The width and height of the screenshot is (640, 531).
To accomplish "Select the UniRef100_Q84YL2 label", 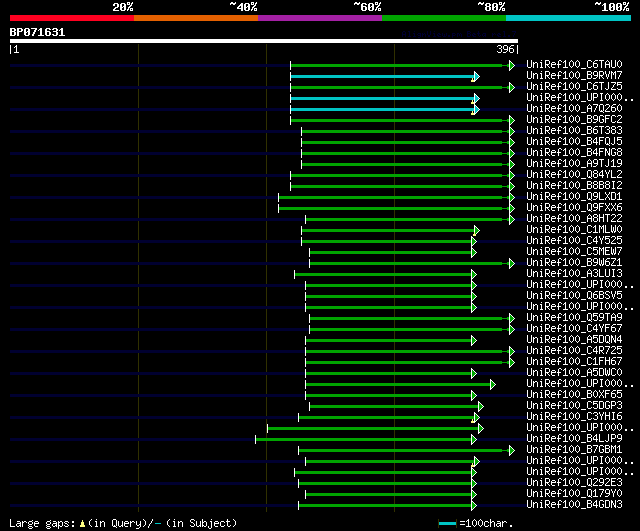I will click(574, 175).
